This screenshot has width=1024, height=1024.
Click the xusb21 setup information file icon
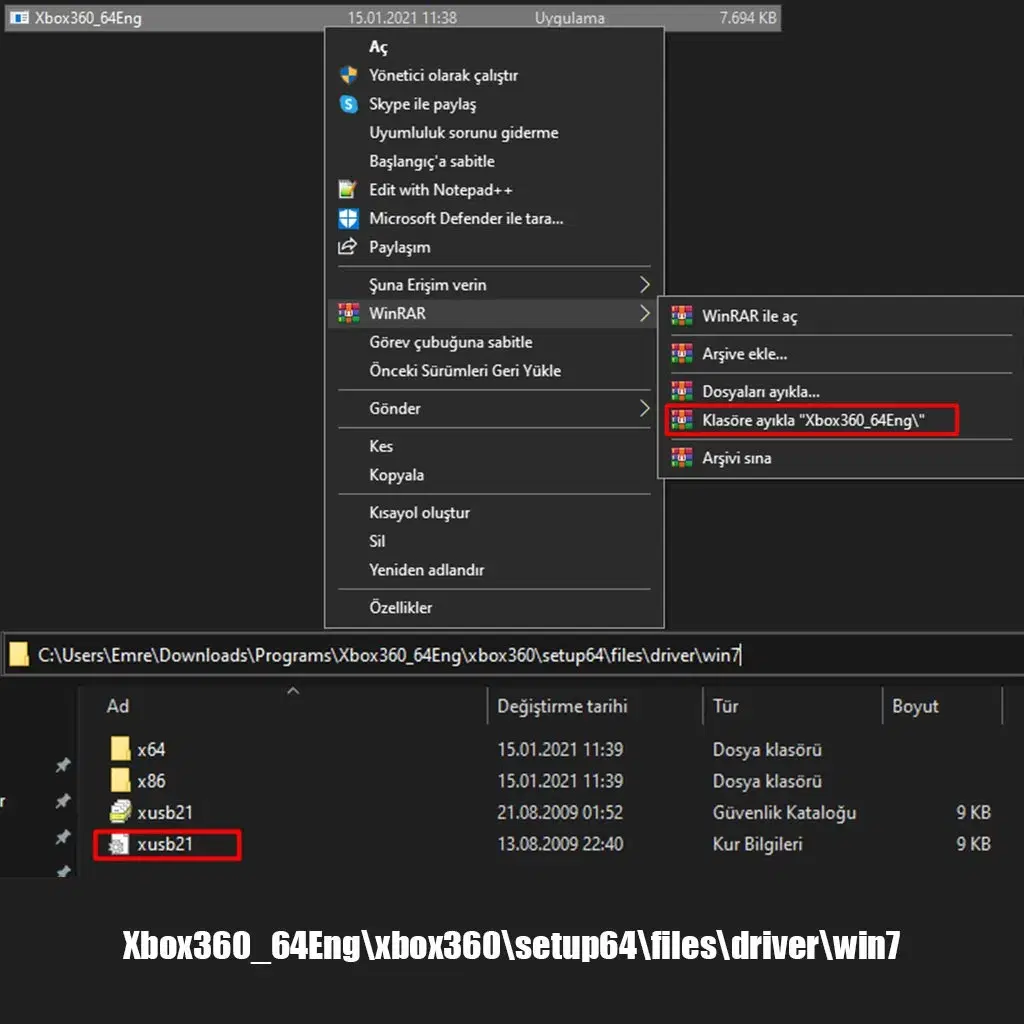pyautogui.click(x=119, y=844)
